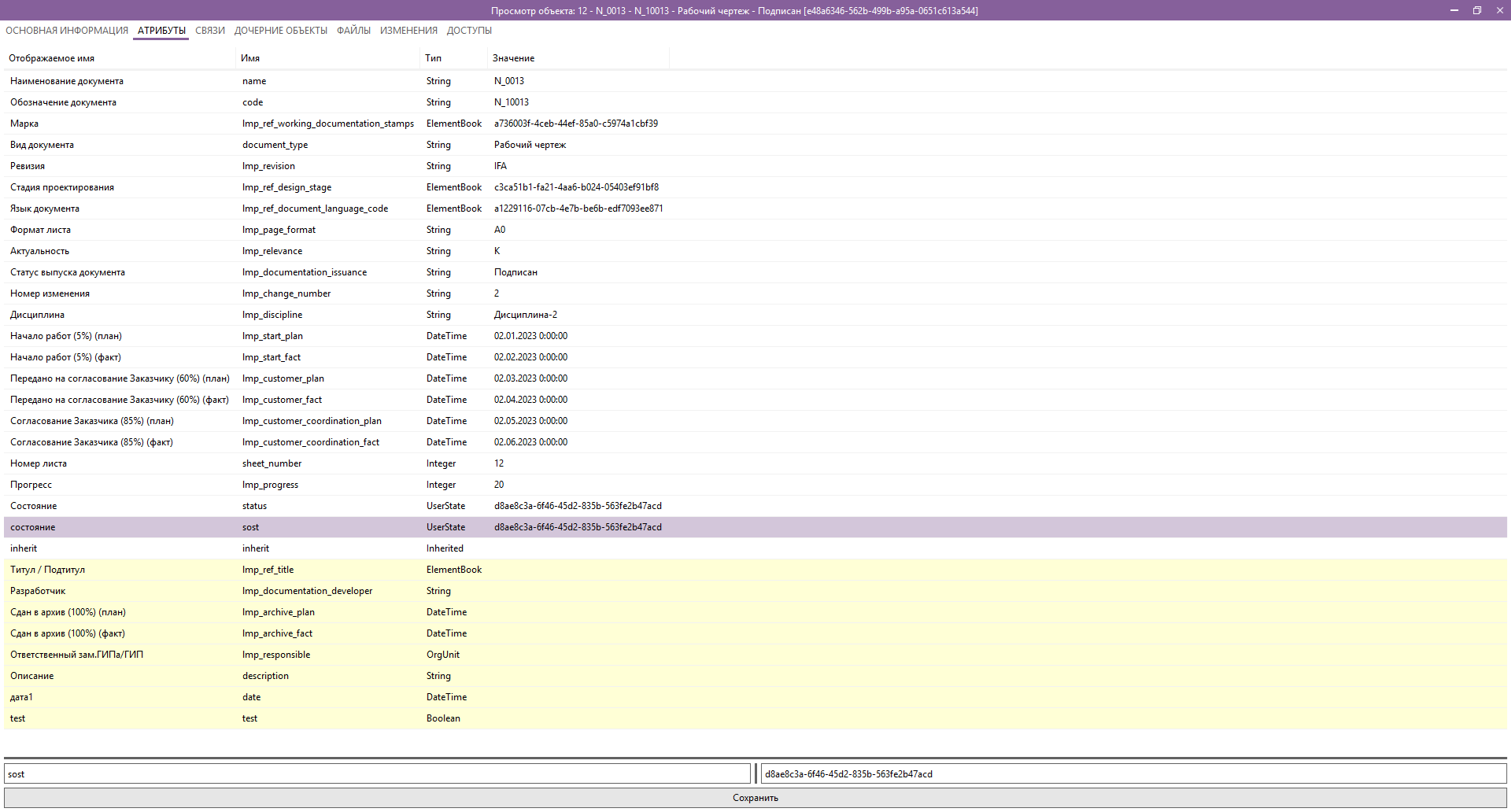
Task: Switch to the АТРИБУТЫ tab
Action: click(160, 30)
